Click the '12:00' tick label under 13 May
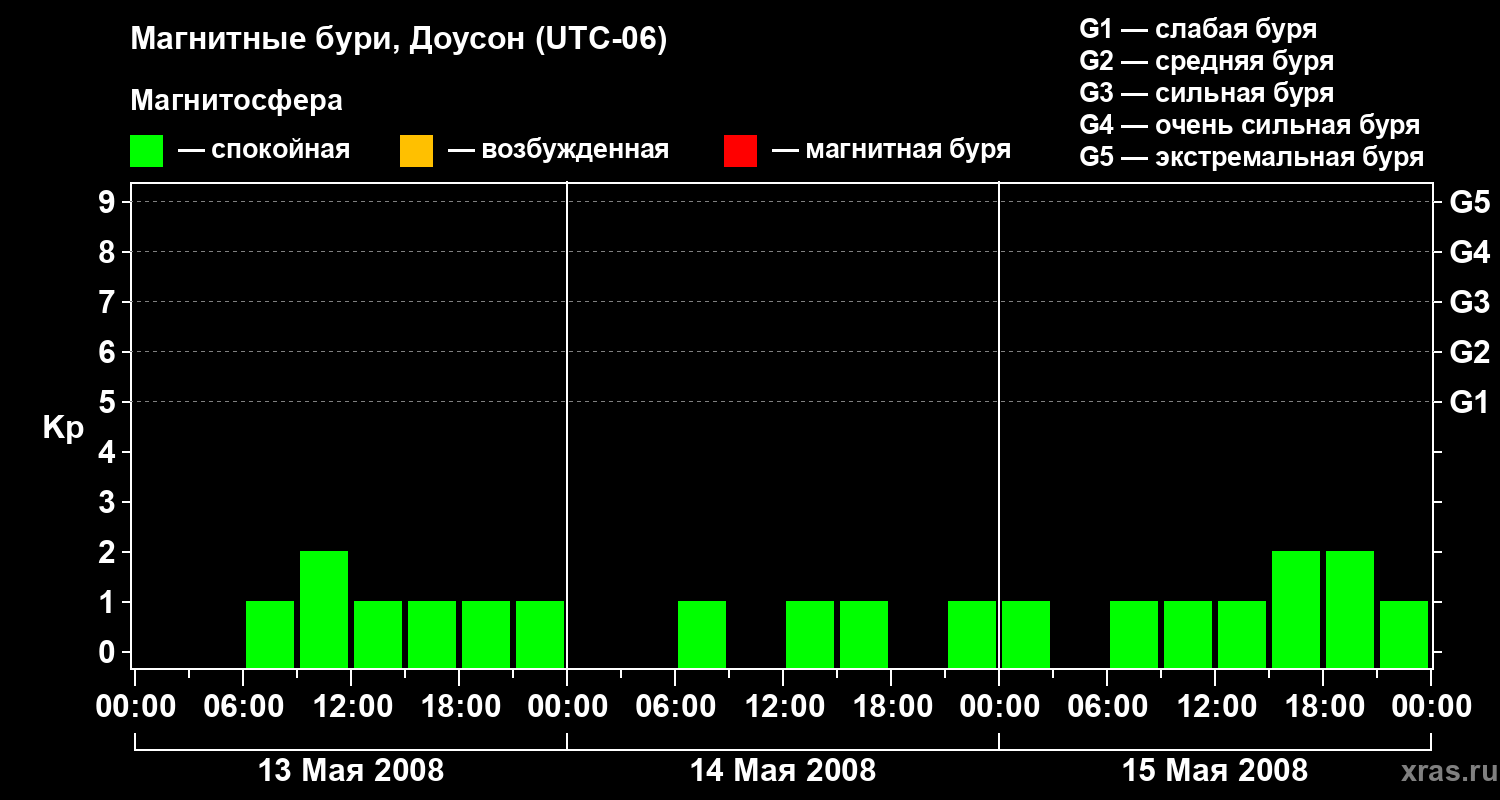 coord(351,707)
